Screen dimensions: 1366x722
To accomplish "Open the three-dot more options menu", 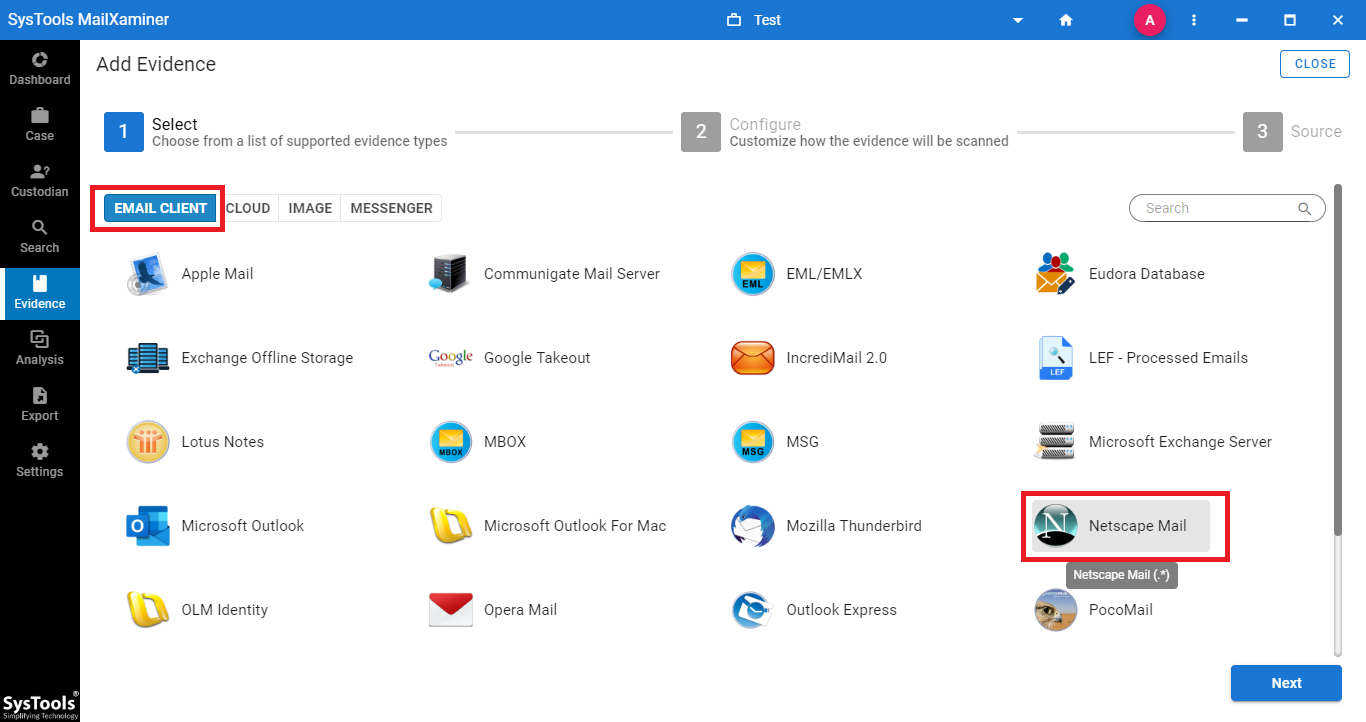I will tap(1194, 20).
